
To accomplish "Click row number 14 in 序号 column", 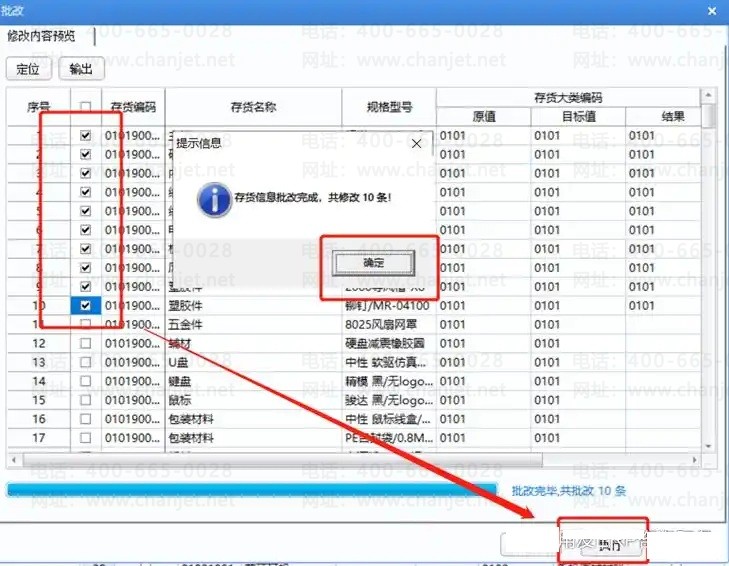I will pos(39,381).
